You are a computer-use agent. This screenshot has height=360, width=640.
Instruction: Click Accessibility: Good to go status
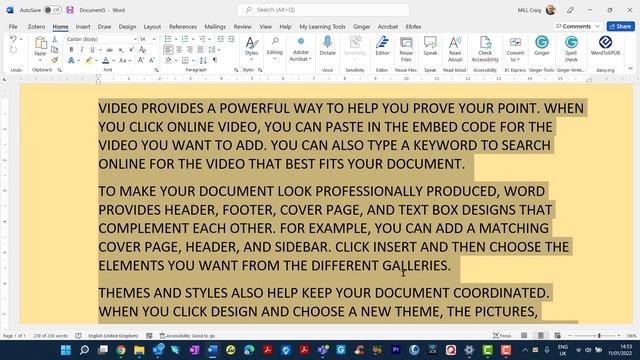pyautogui.click(x=187, y=336)
